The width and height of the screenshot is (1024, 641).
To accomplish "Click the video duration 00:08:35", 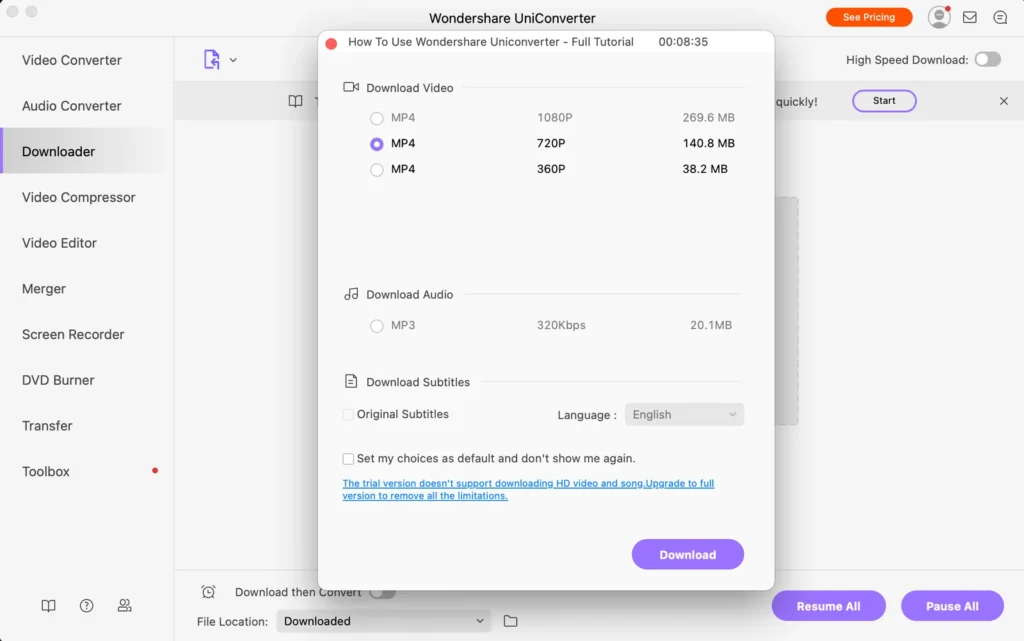I will [683, 42].
